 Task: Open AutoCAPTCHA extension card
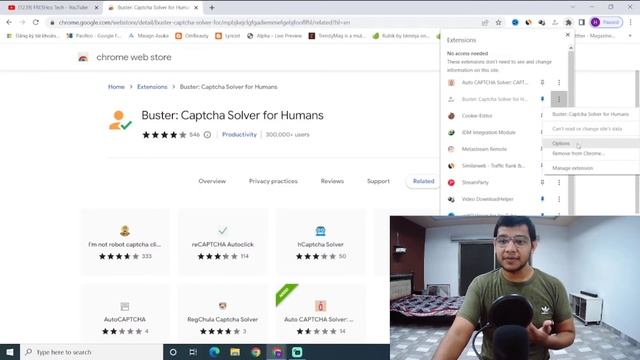124,313
